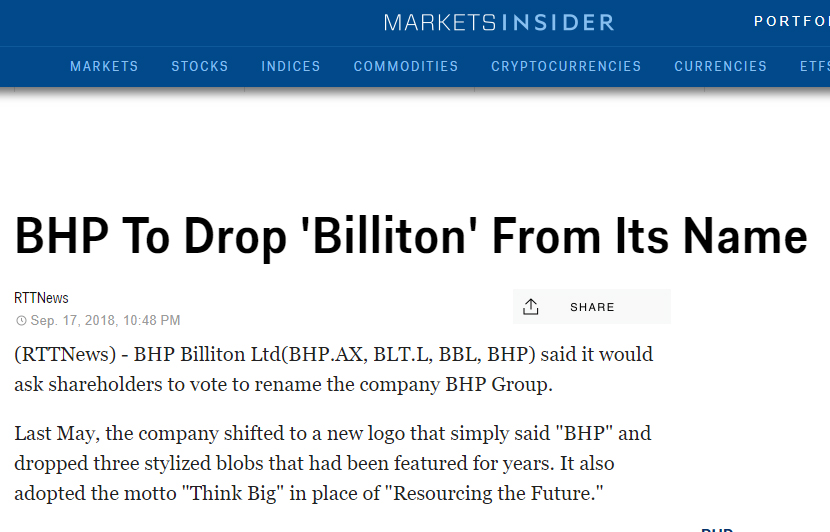Open the partially visible ETFs nav item

pyautogui.click(x=814, y=66)
